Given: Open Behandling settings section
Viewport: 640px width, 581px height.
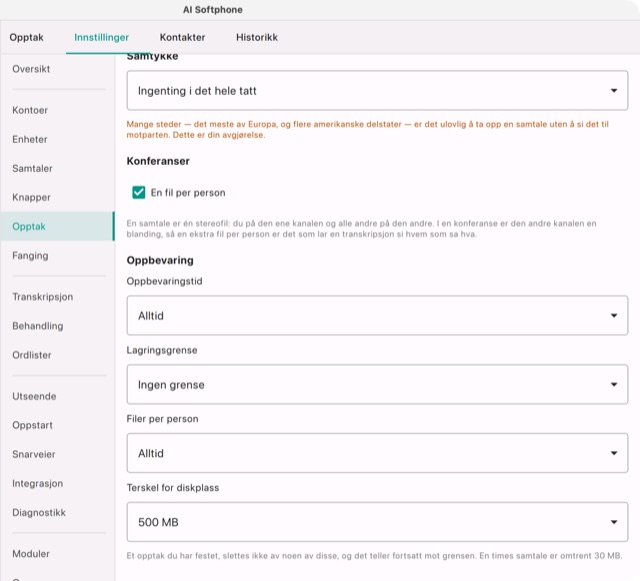Looking at the screenshot, I should coord(58,326).
